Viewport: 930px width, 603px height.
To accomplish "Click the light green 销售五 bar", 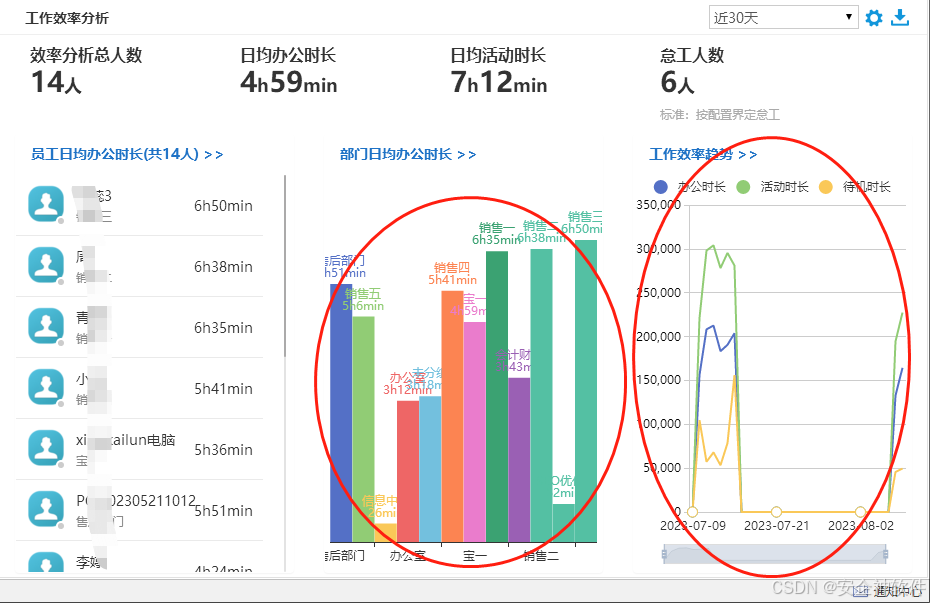I will pos(363,429).
